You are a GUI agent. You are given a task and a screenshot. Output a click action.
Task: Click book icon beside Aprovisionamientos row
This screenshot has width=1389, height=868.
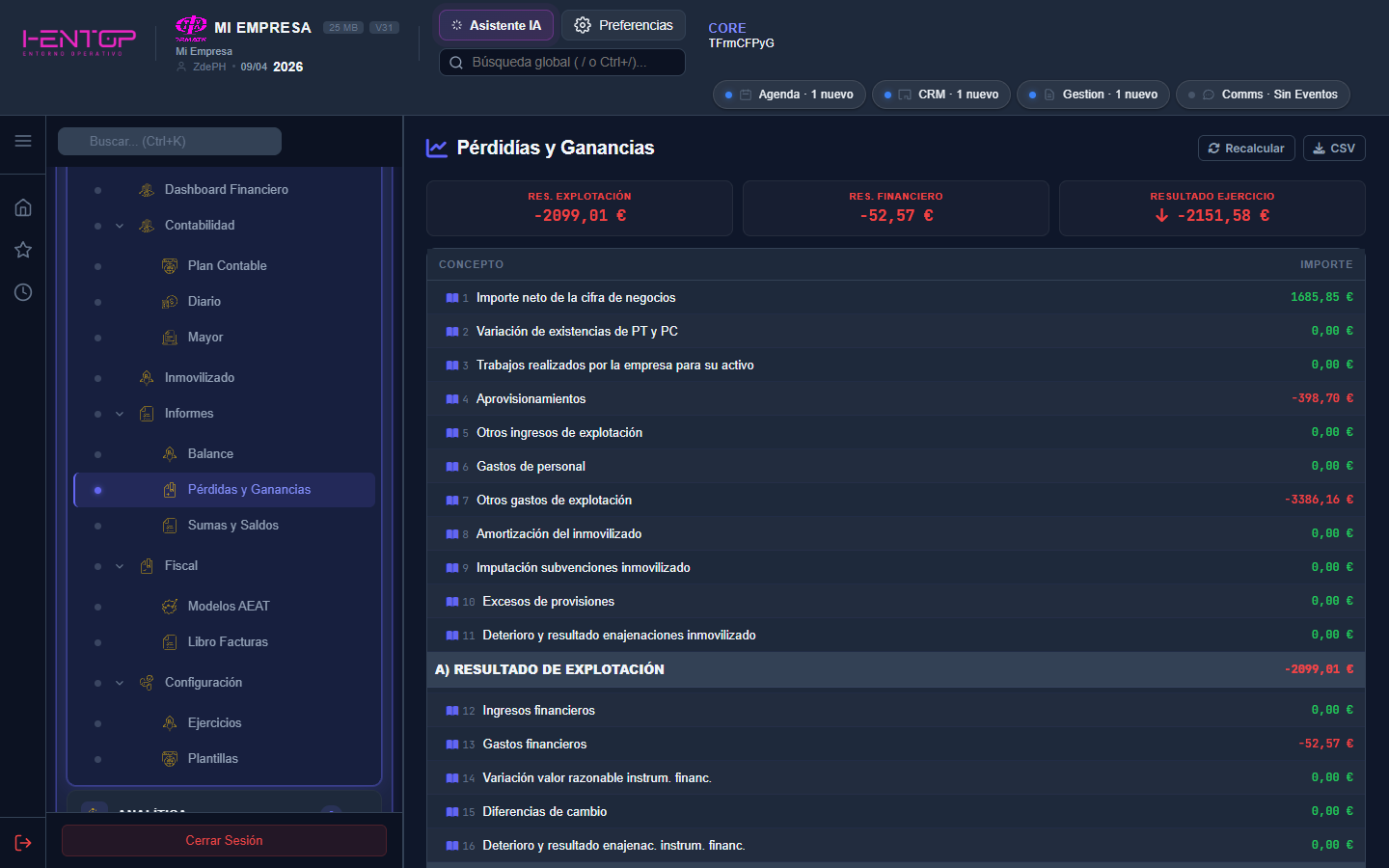(x=451, y=399)
